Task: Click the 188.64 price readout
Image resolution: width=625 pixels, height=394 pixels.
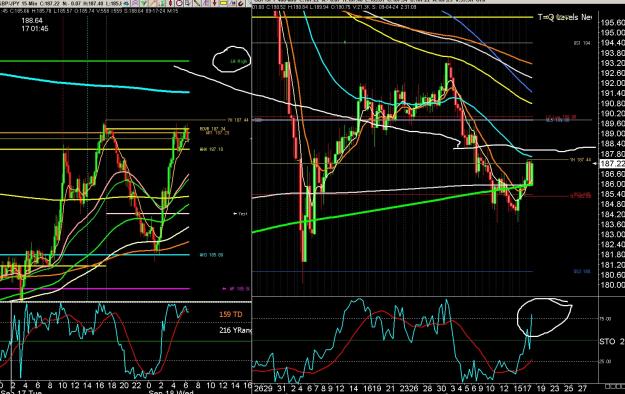Action: pyautogui.click(x=32, y=20)
